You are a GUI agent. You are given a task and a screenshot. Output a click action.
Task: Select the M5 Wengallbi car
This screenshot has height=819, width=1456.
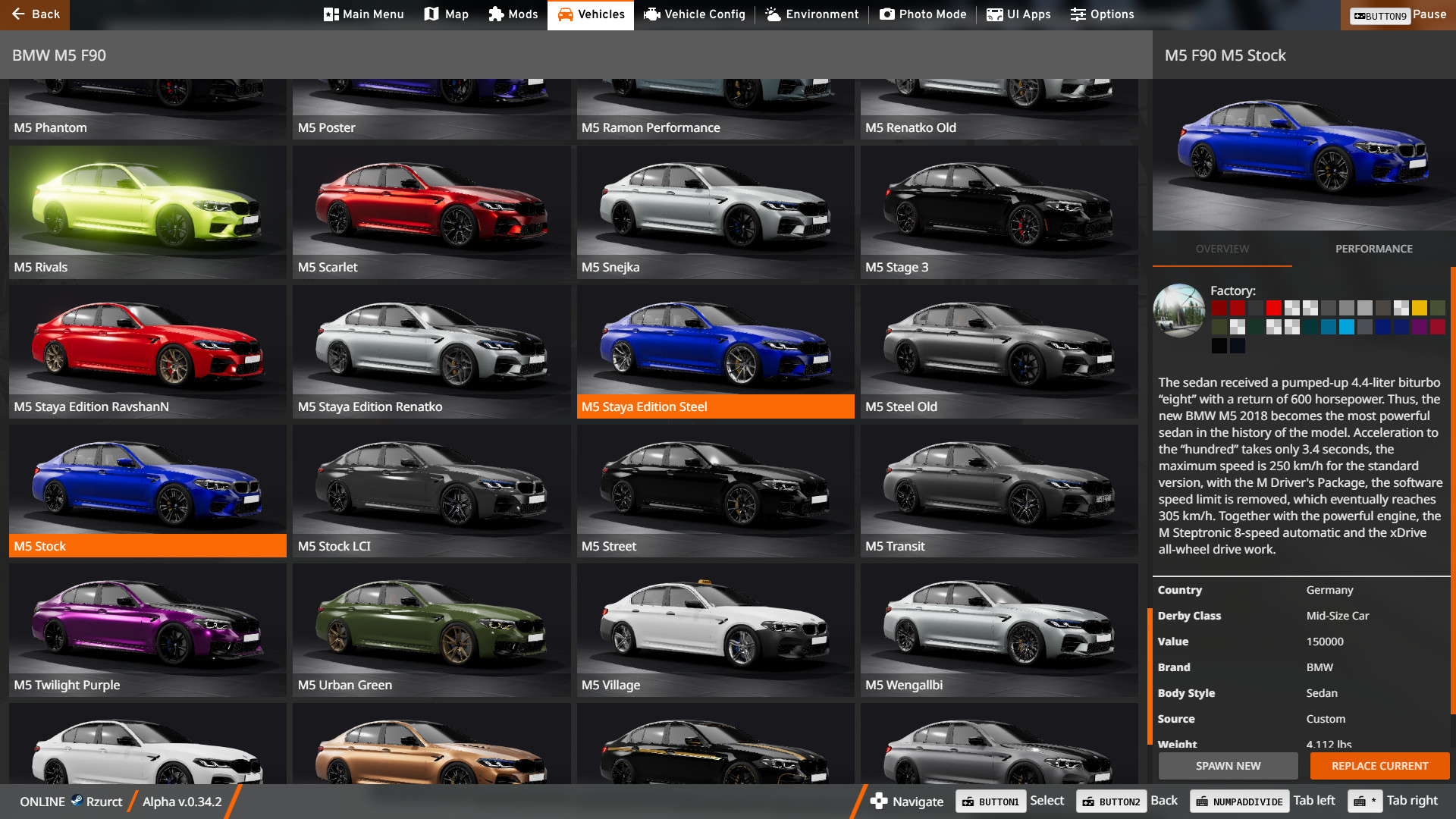999,630
